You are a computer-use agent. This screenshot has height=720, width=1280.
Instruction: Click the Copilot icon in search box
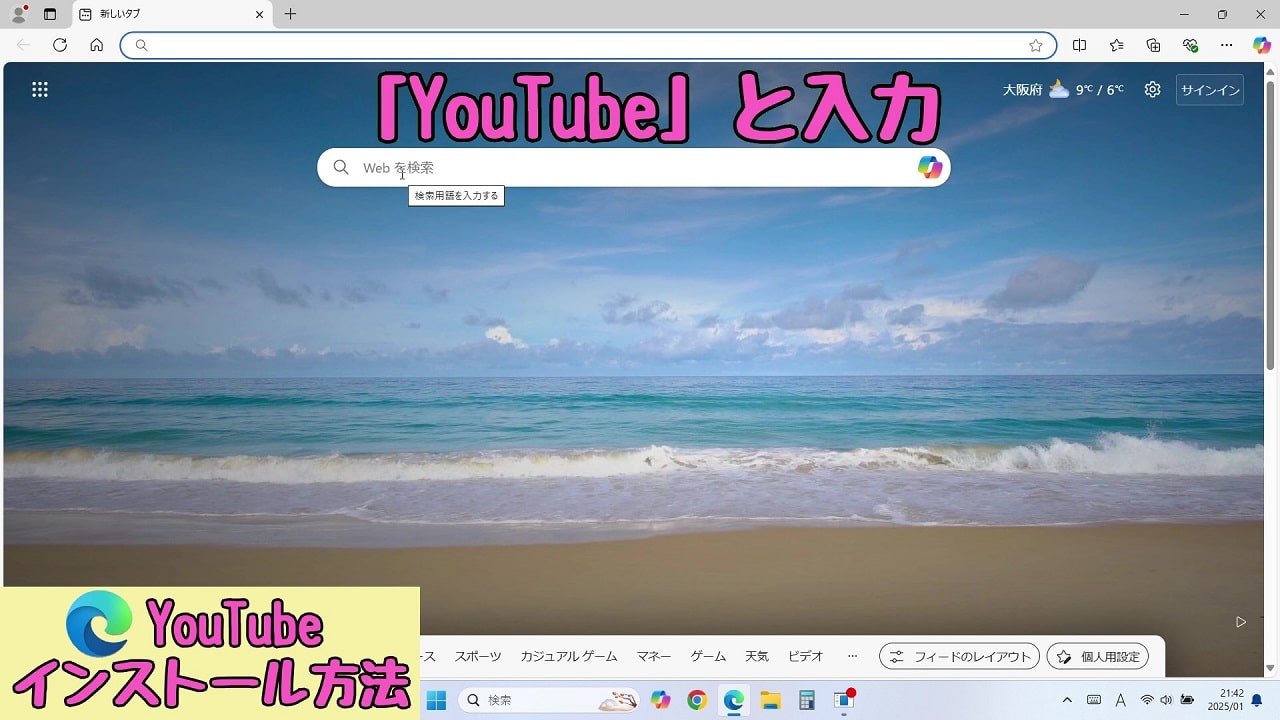coord(930,168)
